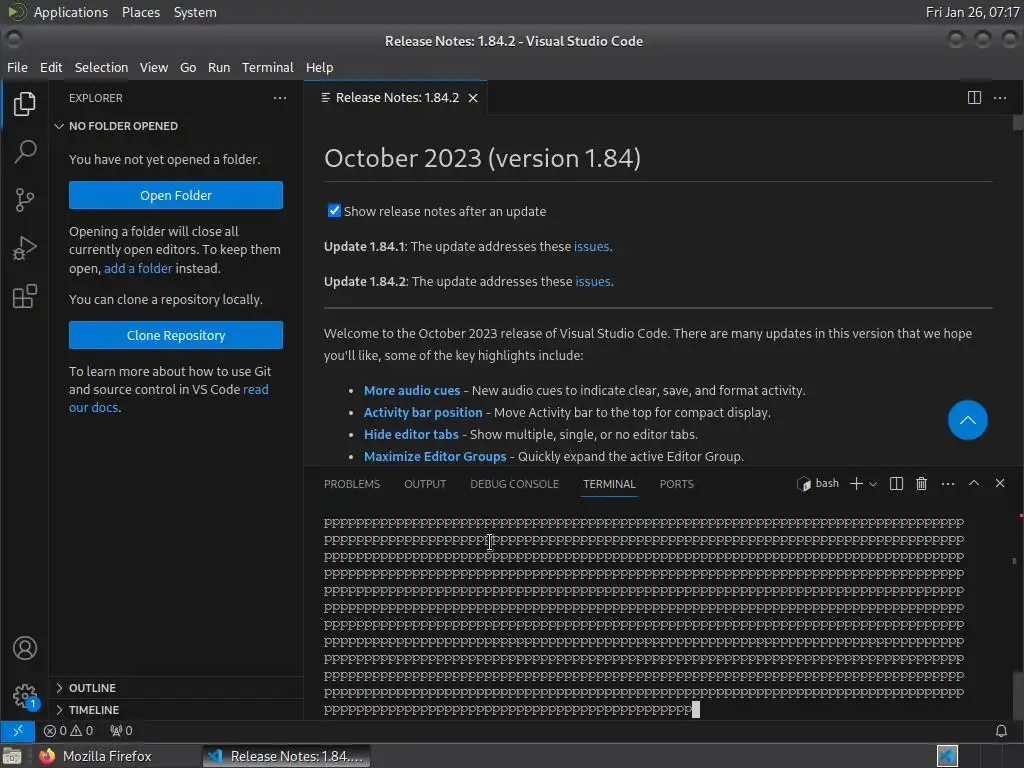
Task: Follow the add a folder link
Action: (138, 268)
